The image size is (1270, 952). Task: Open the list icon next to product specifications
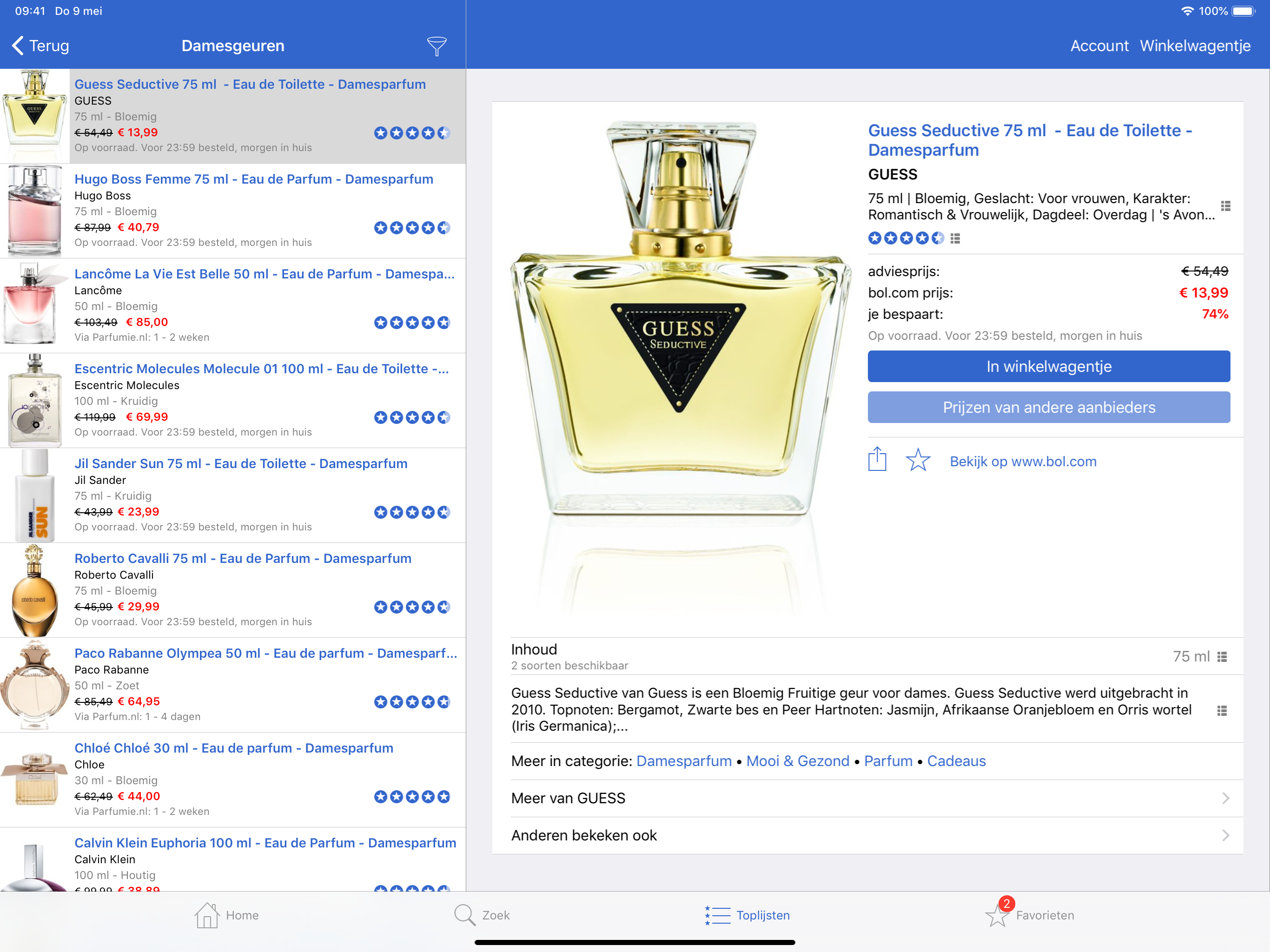pos(1225,206)
